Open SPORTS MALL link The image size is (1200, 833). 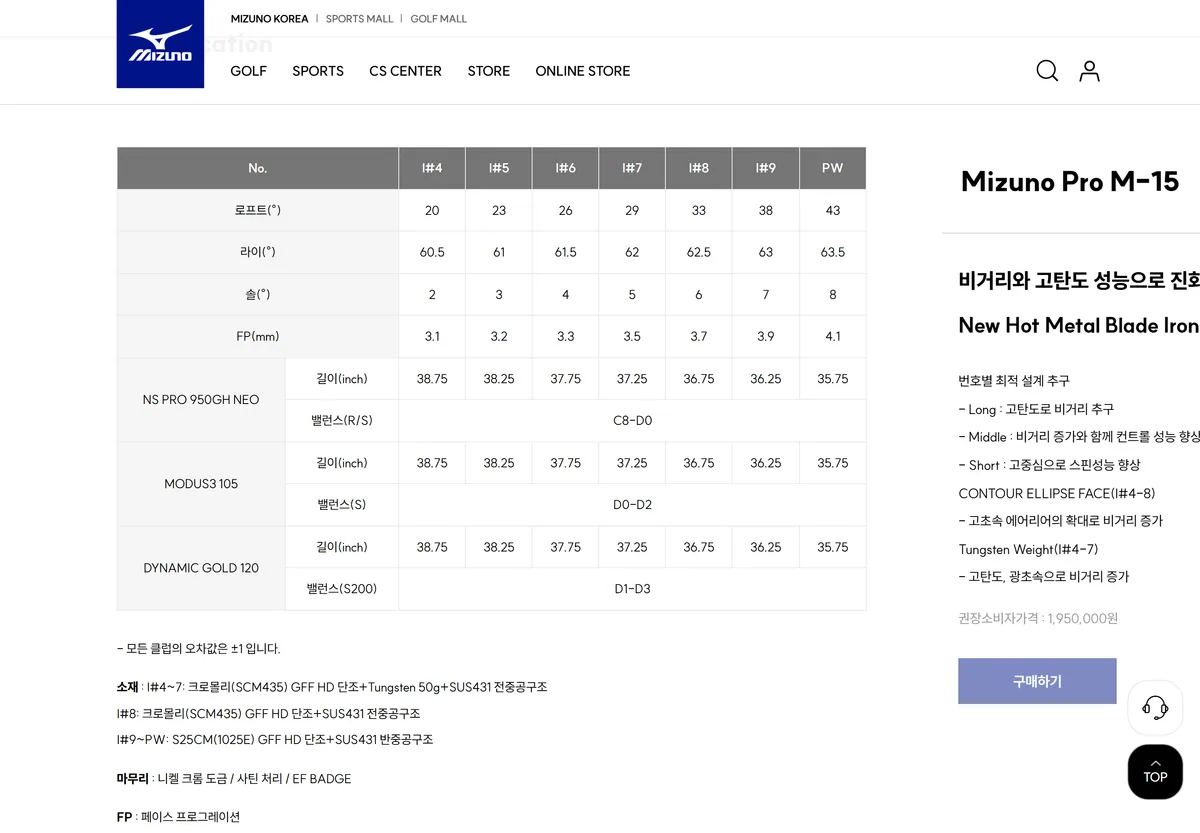click(360, 19)
